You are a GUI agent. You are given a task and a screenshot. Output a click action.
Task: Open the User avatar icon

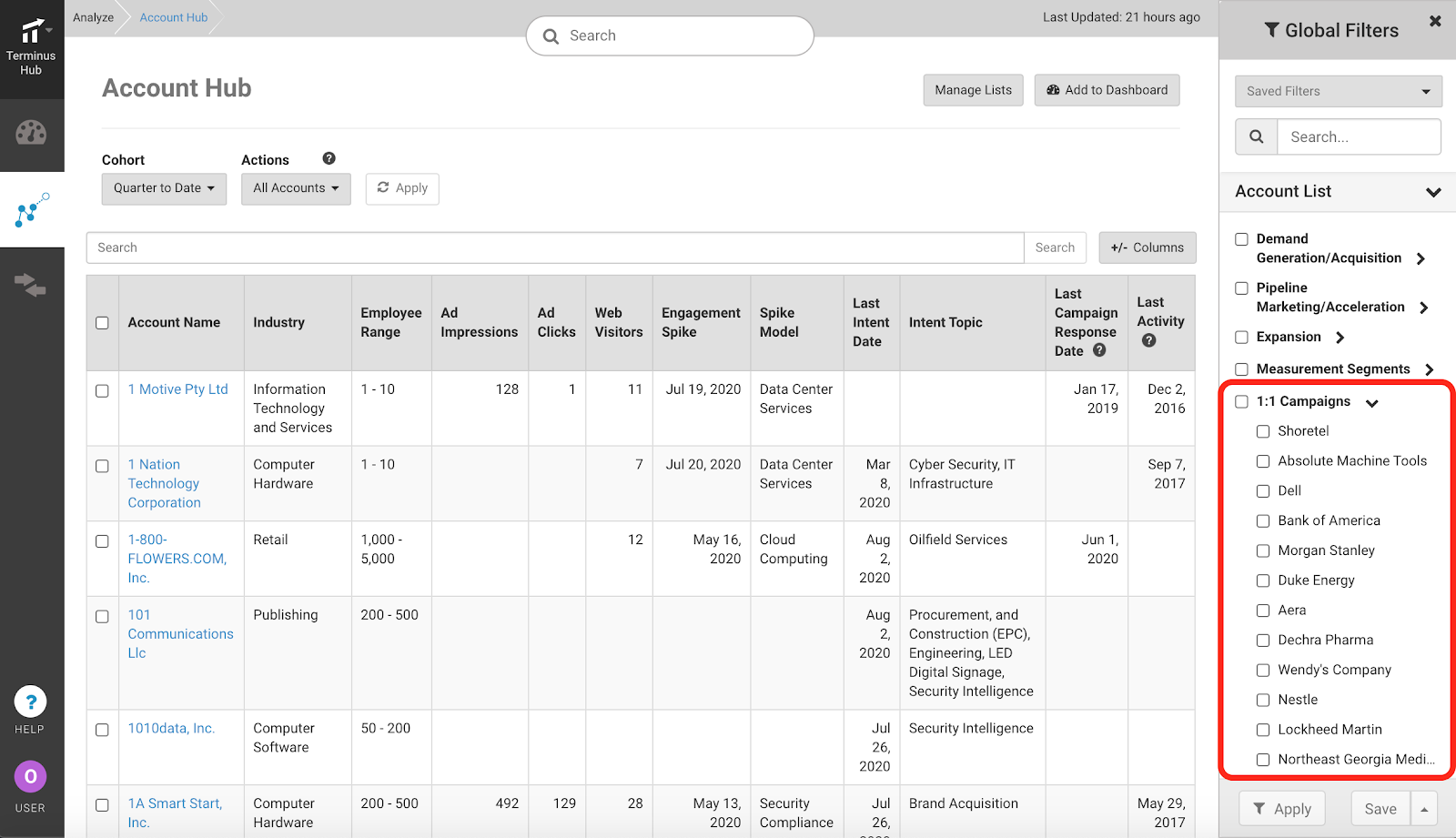(30, 777)
